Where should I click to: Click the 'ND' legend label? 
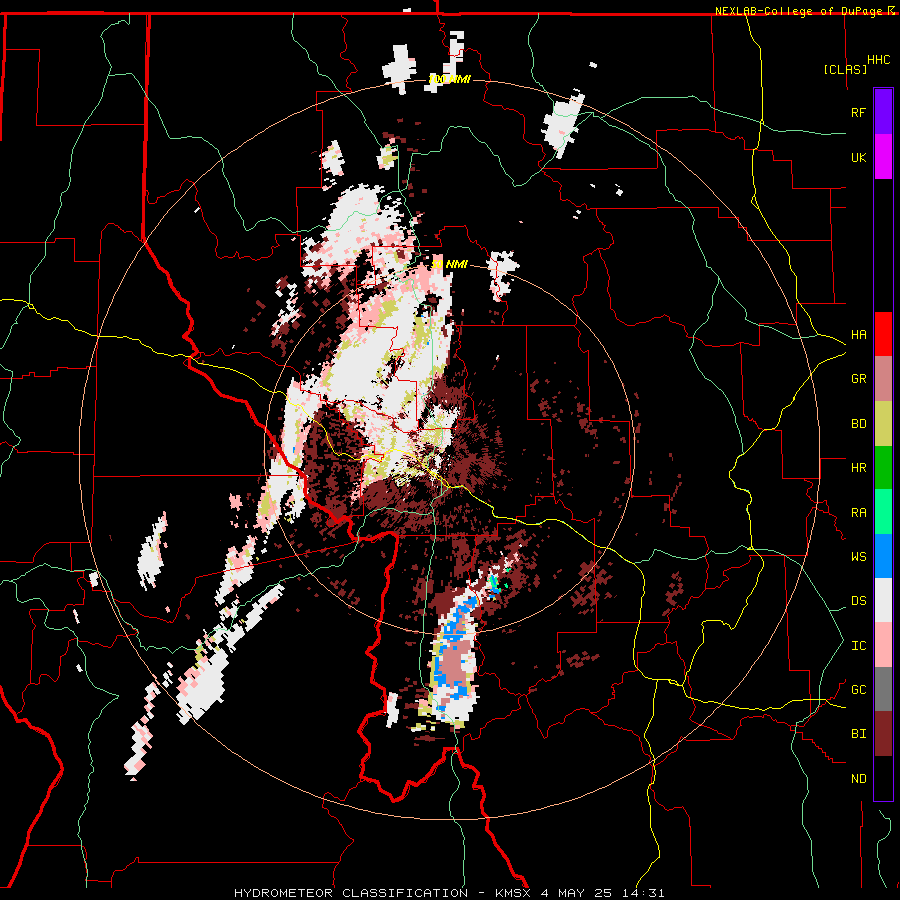[x=858, y=779]
